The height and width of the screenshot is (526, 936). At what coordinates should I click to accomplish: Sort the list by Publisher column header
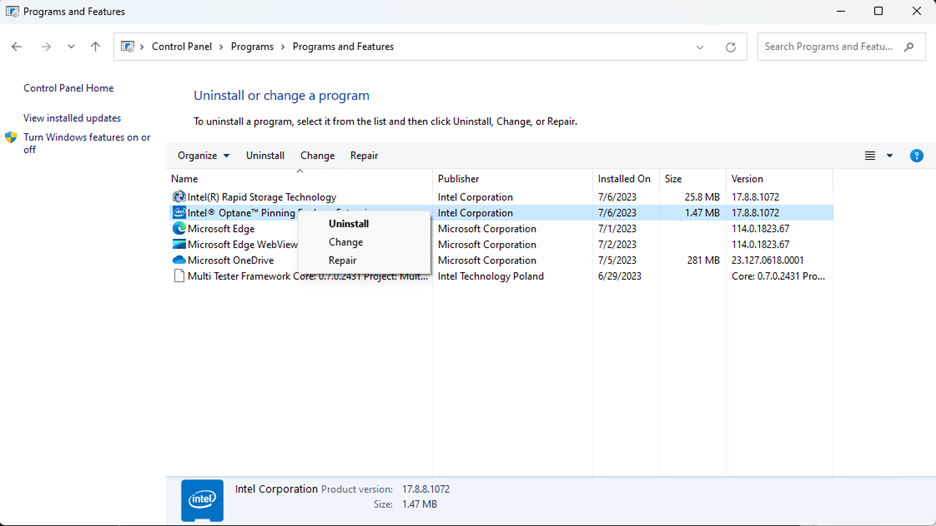click(458, 179)
